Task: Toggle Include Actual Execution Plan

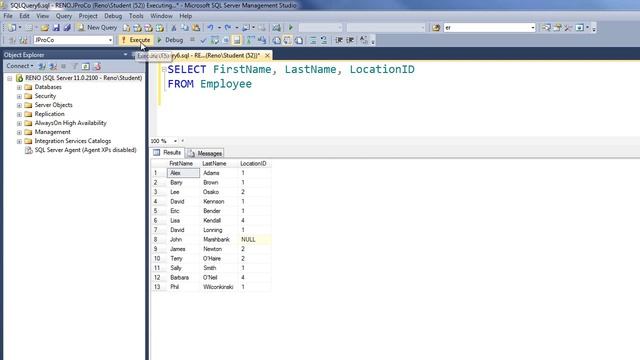Action: 250,40
